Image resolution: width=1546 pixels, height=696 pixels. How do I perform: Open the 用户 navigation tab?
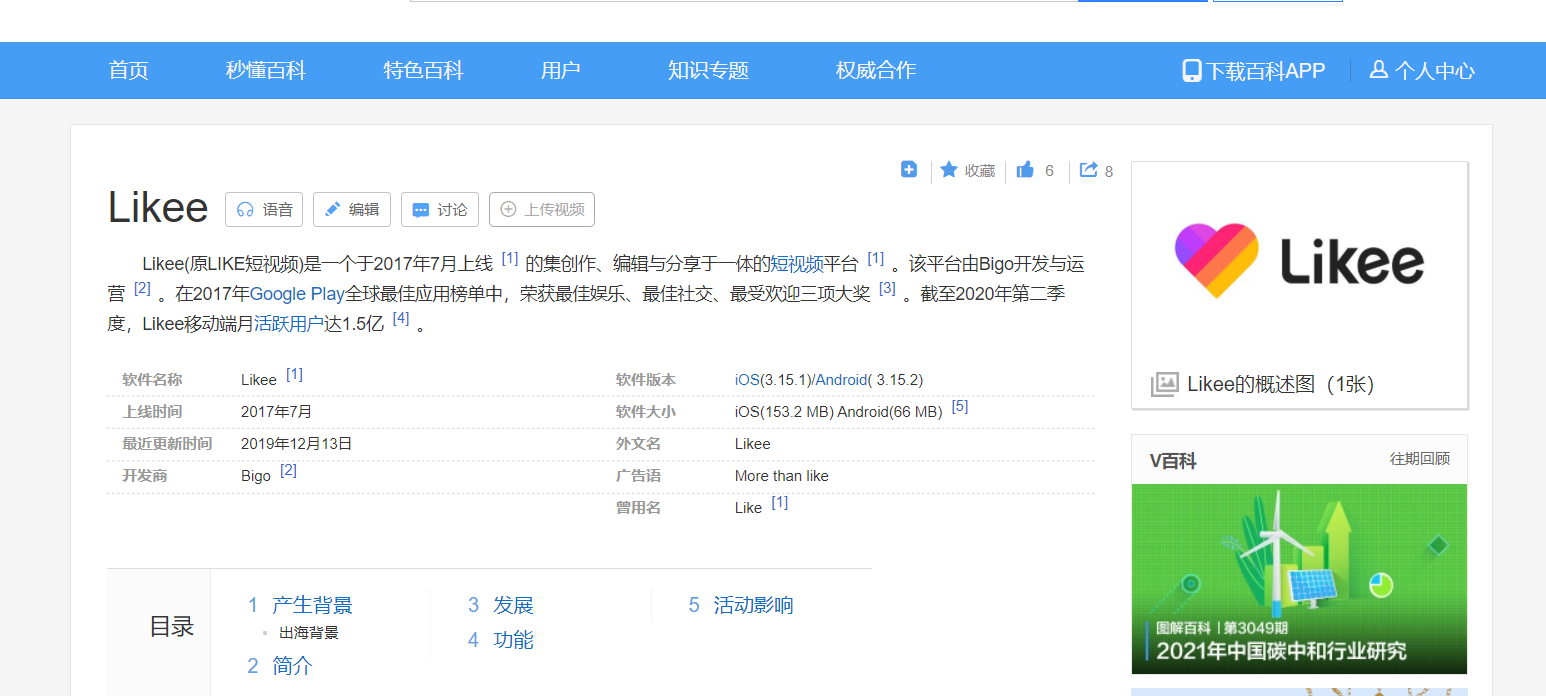561,70
